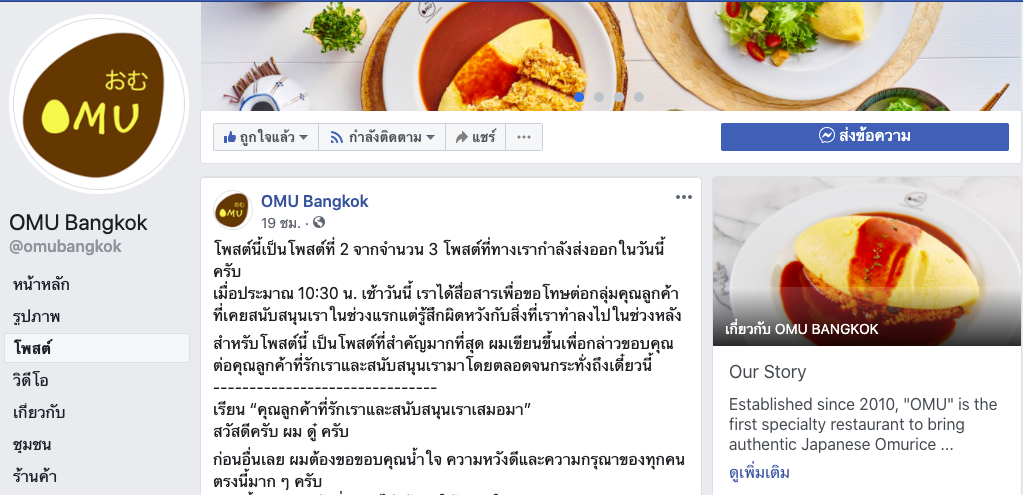Select fourth cover photo carousel dot

pyautogui.click(x=639, y=97)
